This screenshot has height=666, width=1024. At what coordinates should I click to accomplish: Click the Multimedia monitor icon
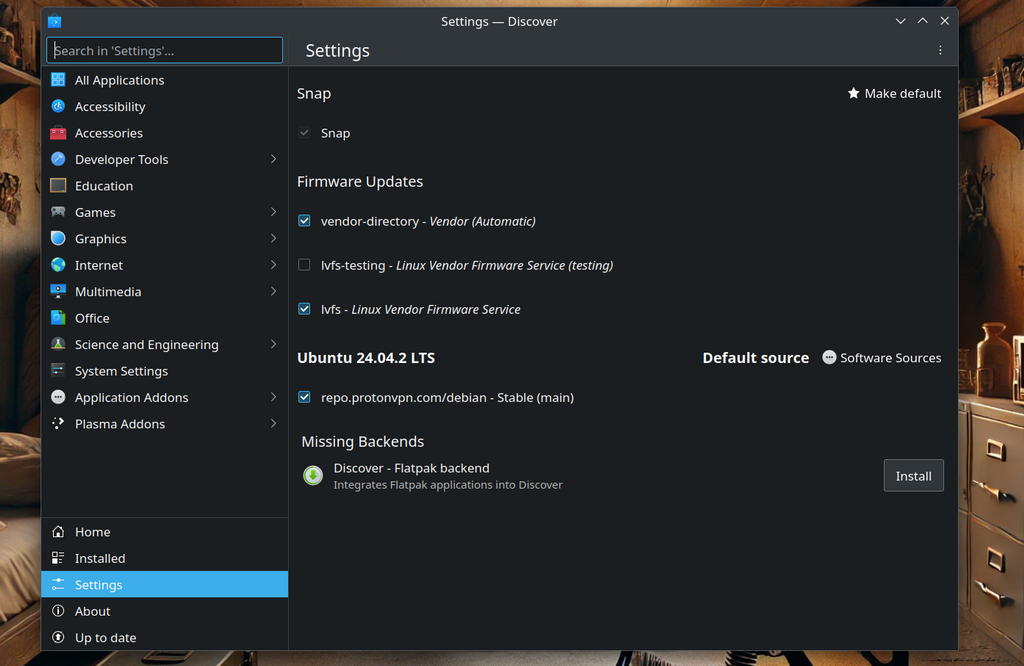pyautogui.click(x=58, y=291)
